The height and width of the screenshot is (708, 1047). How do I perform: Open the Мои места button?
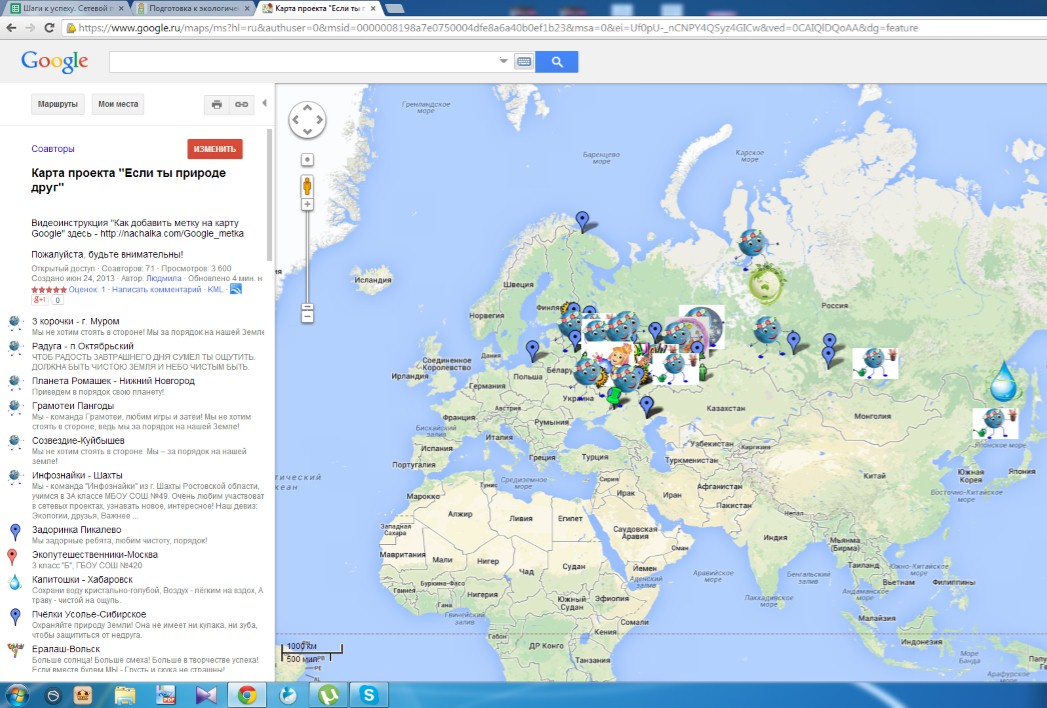click(x=118, y=104)
